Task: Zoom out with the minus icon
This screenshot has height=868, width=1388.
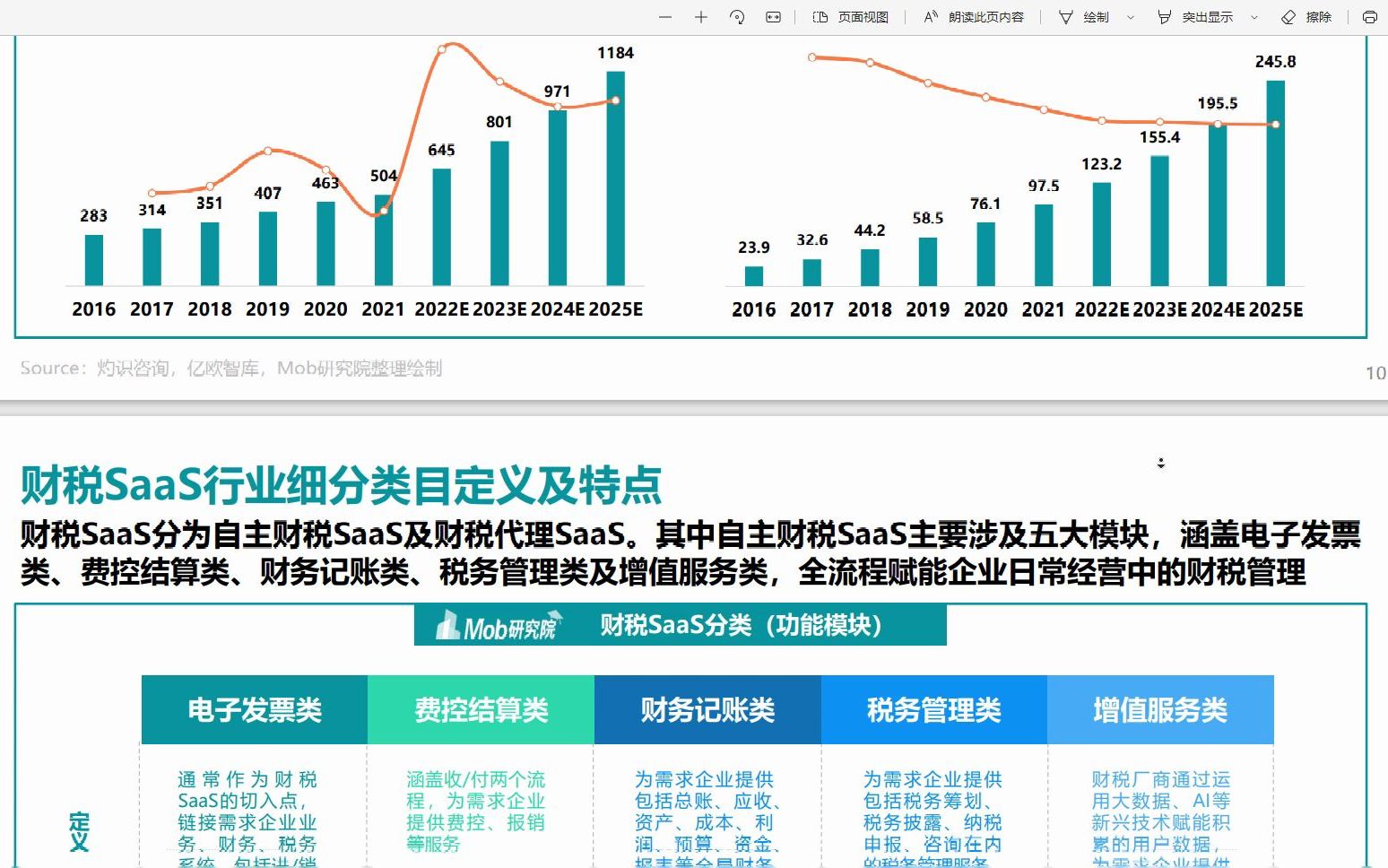Action: 665,17
